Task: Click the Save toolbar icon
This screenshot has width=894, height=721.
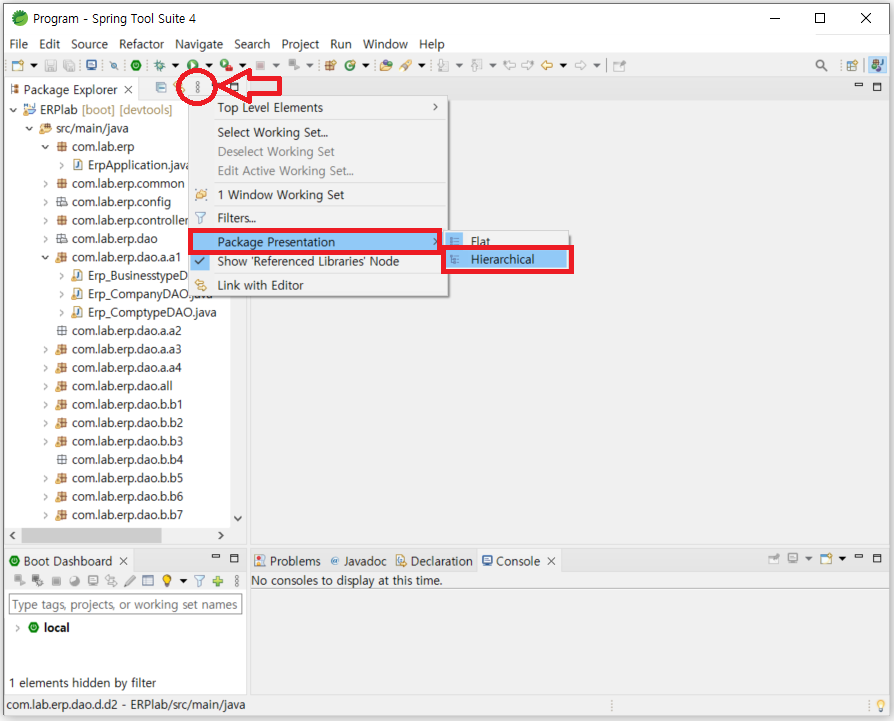Action: 51,66
